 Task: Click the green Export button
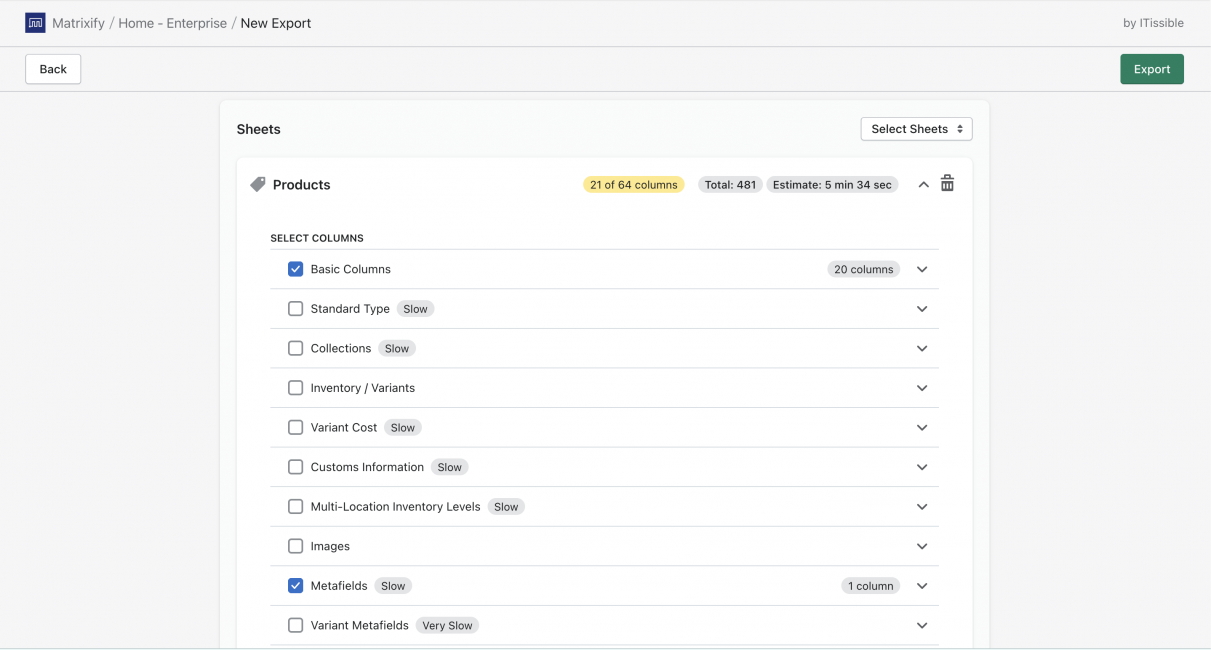1151,69
